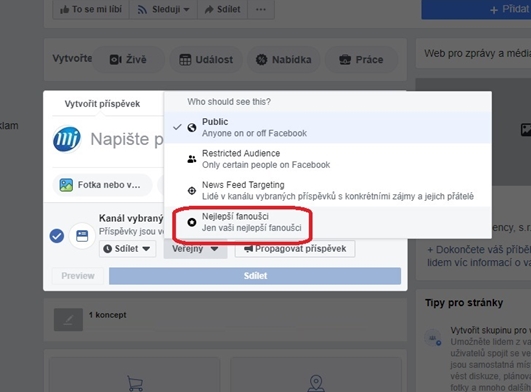Click the globe icon beside Public
This screenshot has height=392, width=531.
point(192,128)
